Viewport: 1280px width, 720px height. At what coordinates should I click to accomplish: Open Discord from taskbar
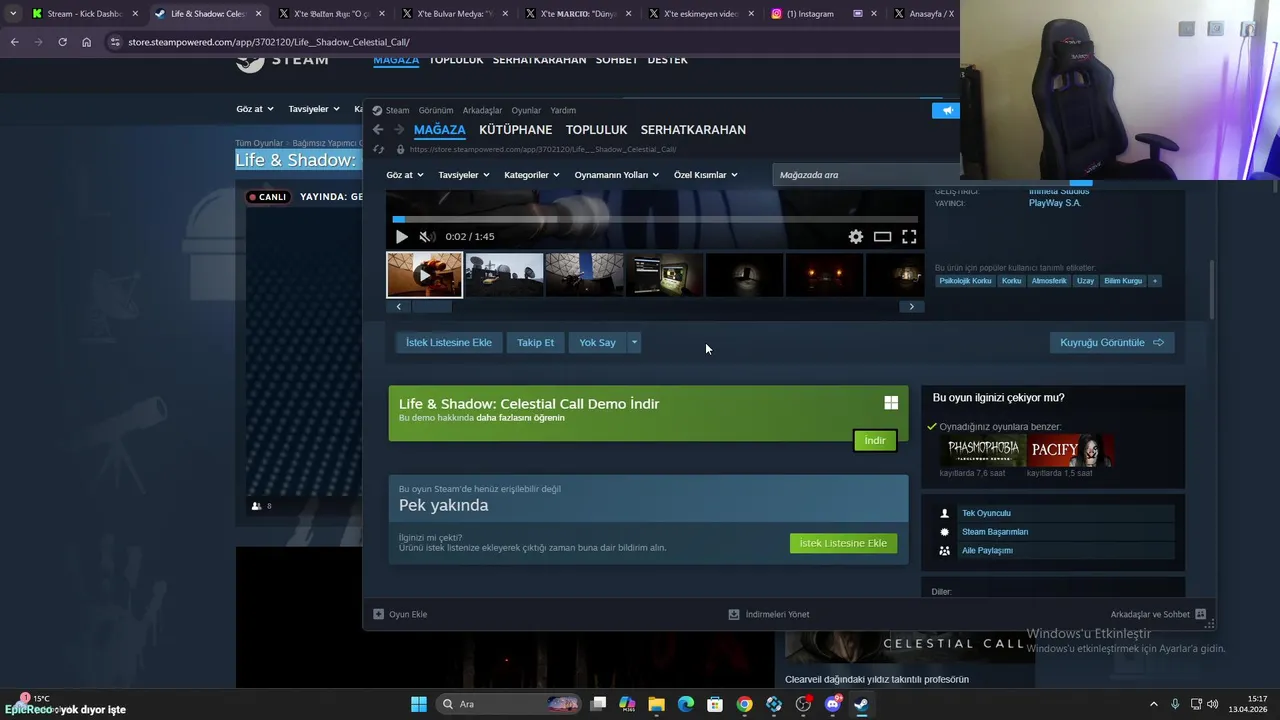tap(832, 704)
